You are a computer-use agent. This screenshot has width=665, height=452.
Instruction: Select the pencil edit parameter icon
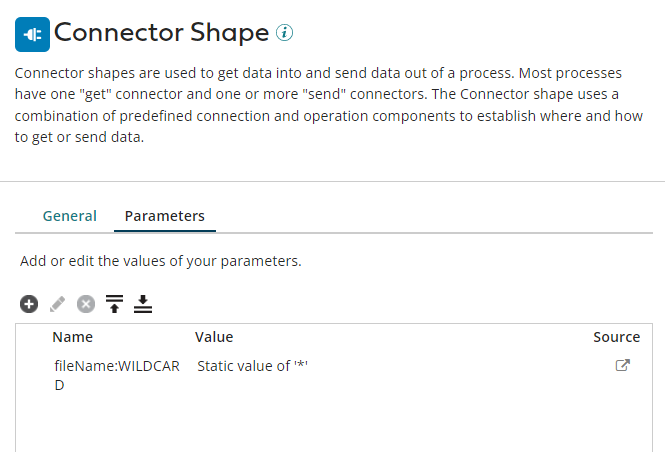pos(57,304)
